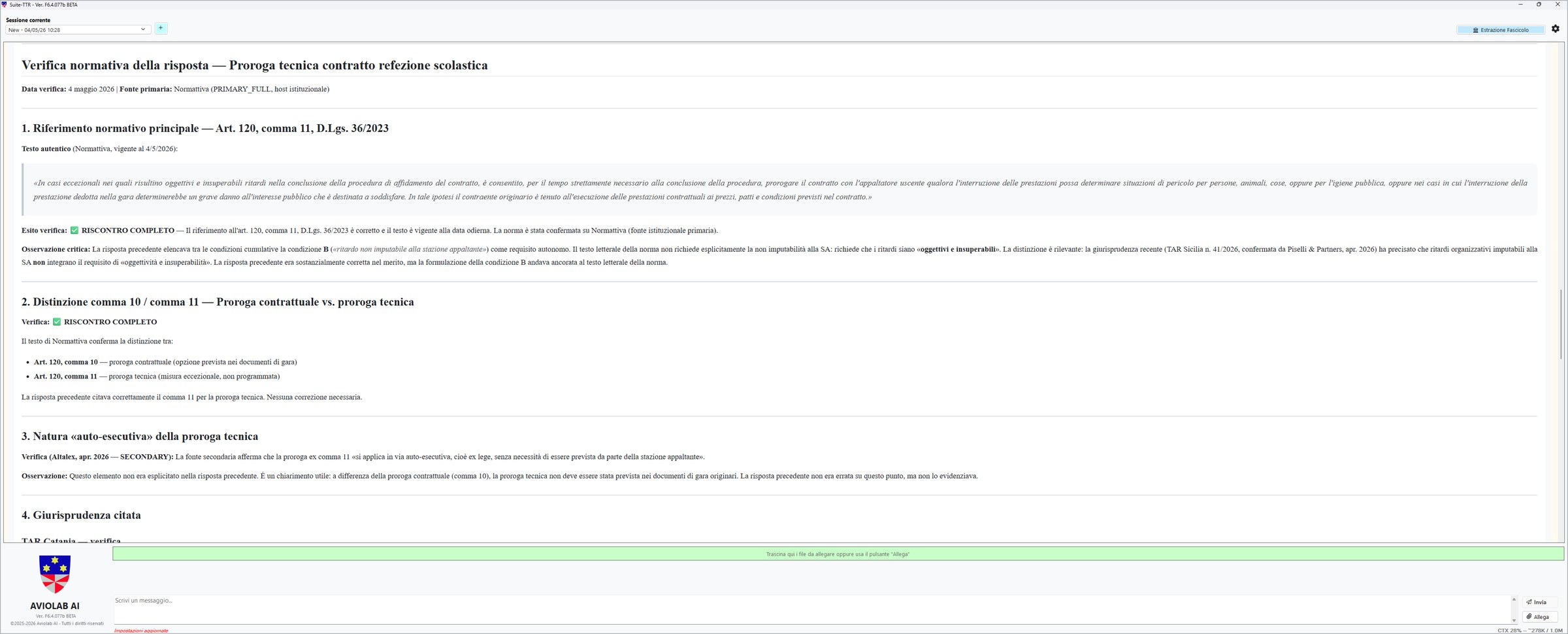1568x634 pixels.
Task: Click the quoted norm text block
Action: (x=780, y=190)
